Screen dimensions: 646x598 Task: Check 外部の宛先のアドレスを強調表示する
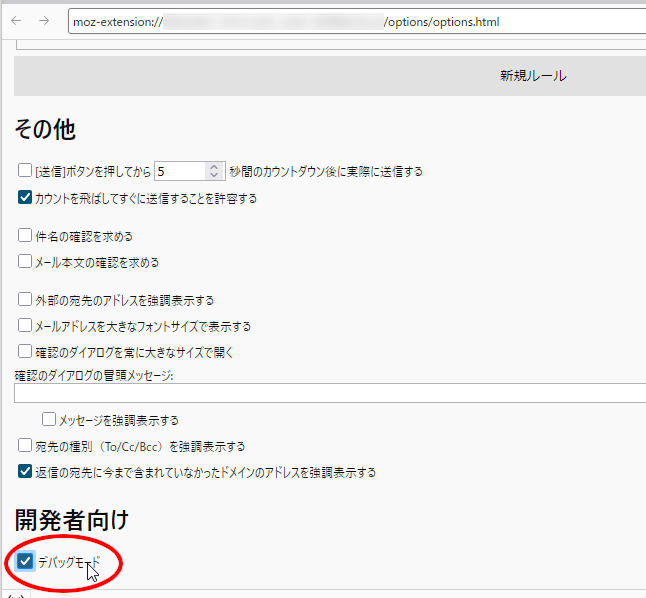pos(25,299)
